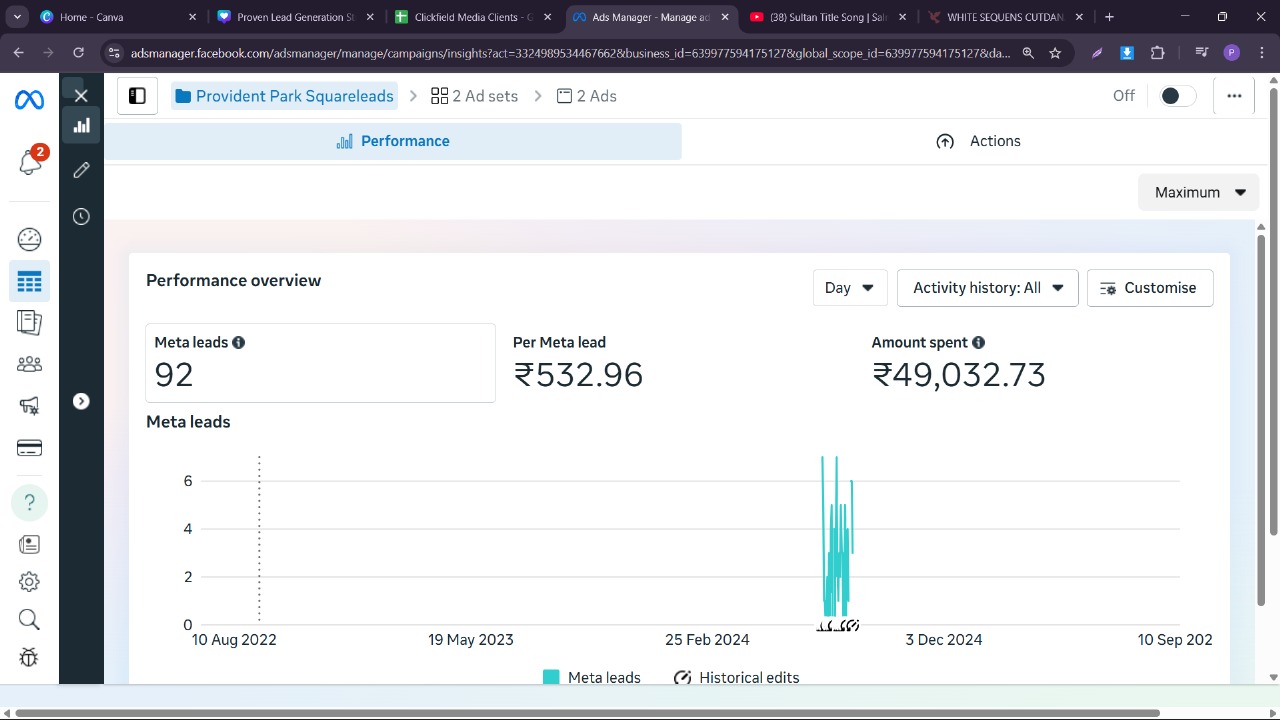Image resolution: width=1280 pixels, height=720 pixels.
Task: Open the clock history icon
Action: [81, 217]
